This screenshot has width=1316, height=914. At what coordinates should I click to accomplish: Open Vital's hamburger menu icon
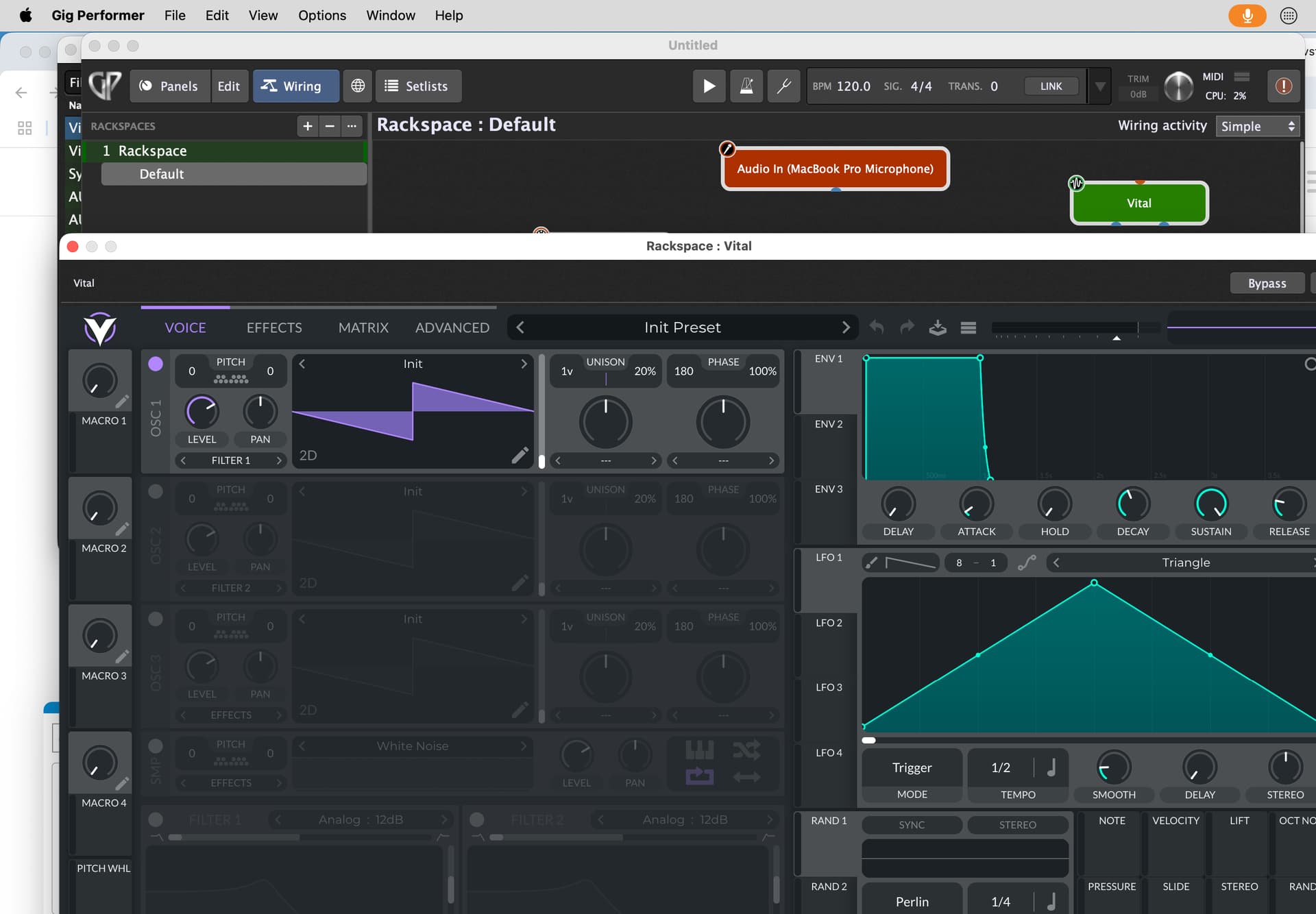click(968, 328)
